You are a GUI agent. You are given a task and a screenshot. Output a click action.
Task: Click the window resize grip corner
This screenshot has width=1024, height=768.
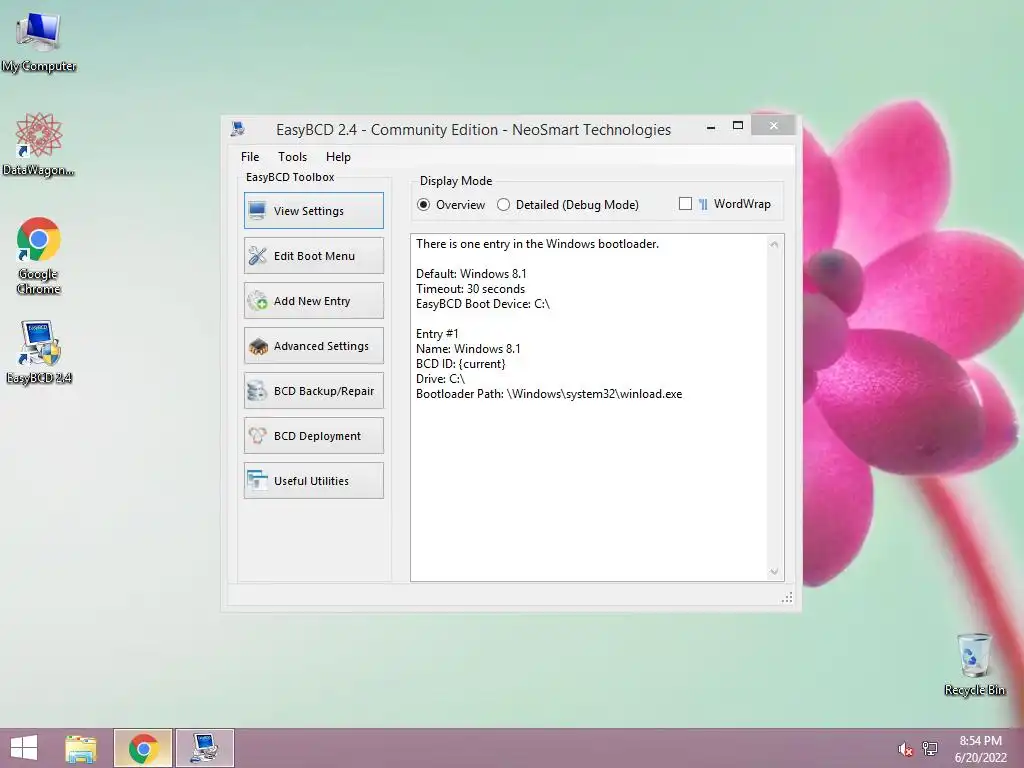[787, 598]
